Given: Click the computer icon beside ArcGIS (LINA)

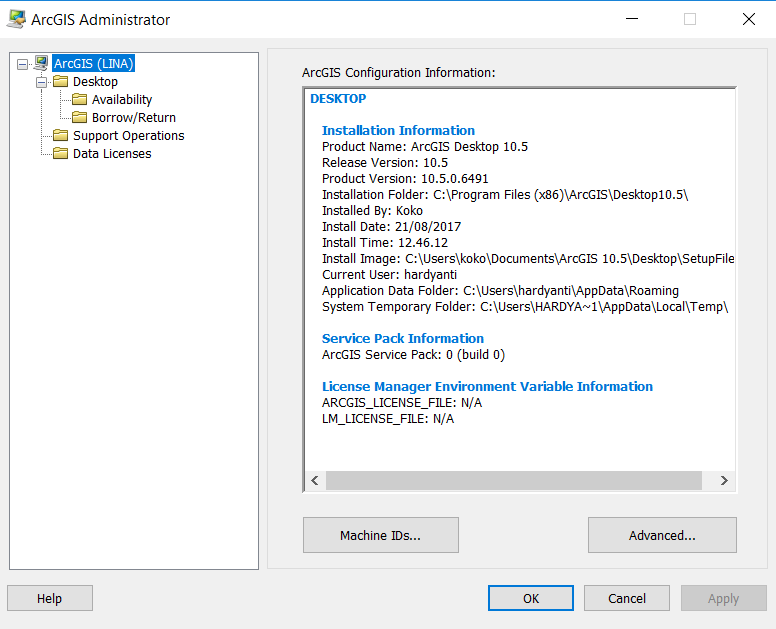Looking at the screenshot, I should click(x=41, y=63).
